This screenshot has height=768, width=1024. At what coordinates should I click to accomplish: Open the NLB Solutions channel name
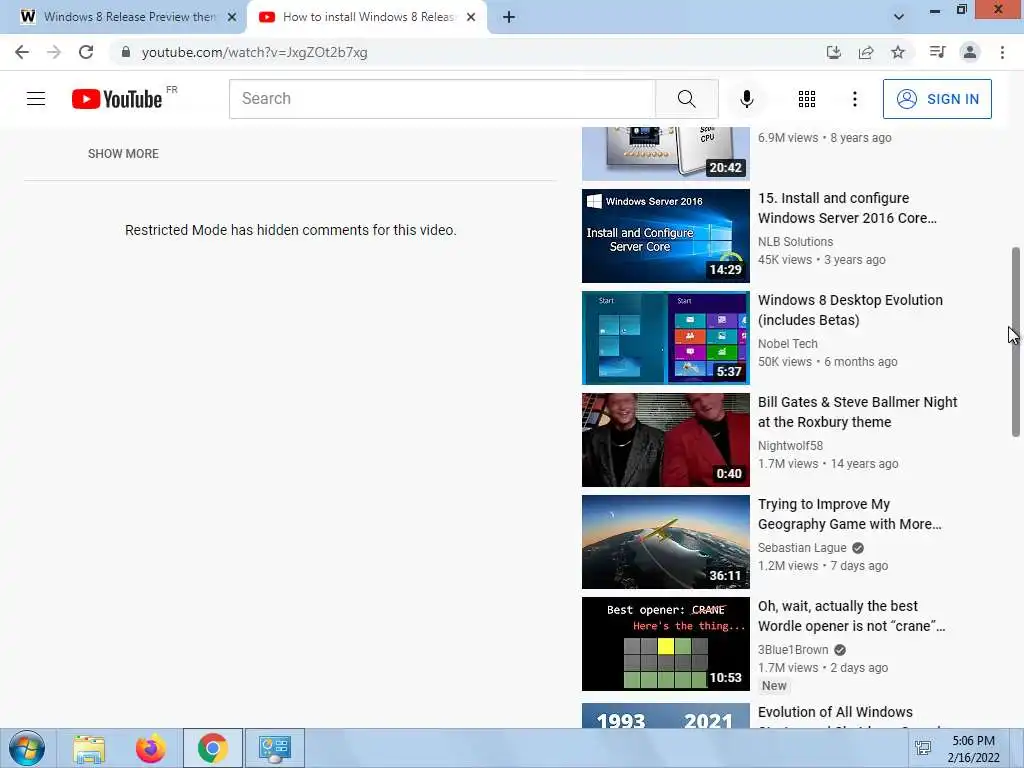pos(795,242)
